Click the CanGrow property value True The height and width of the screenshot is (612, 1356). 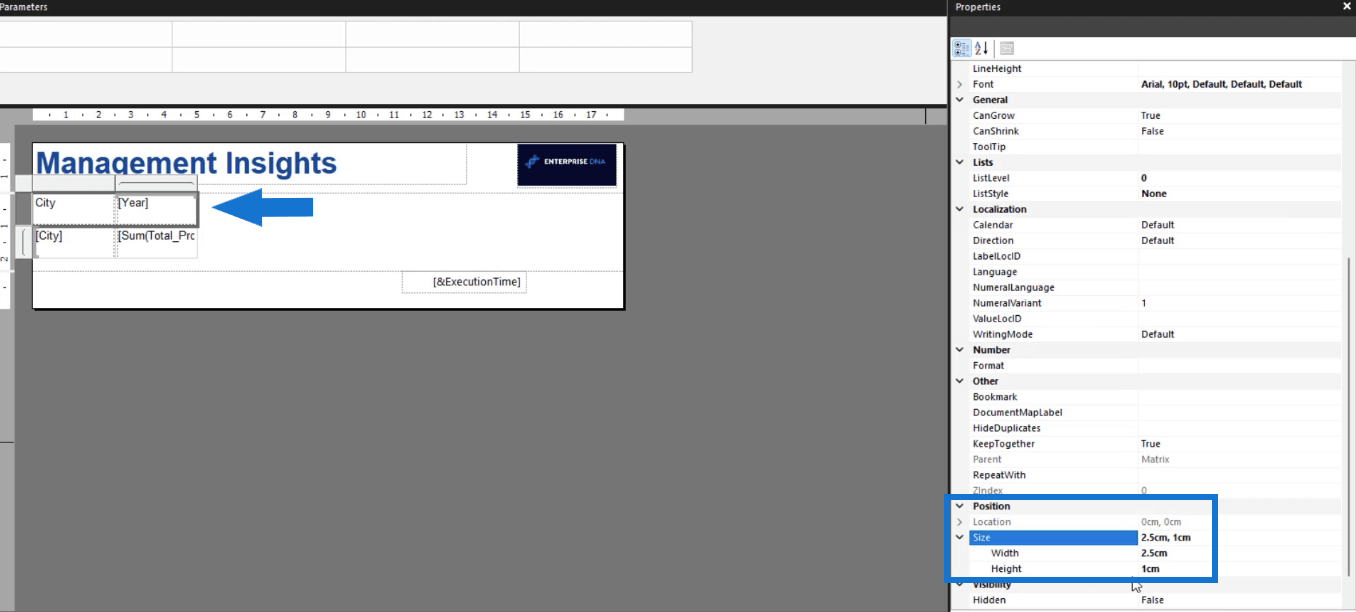point(1240,116)
